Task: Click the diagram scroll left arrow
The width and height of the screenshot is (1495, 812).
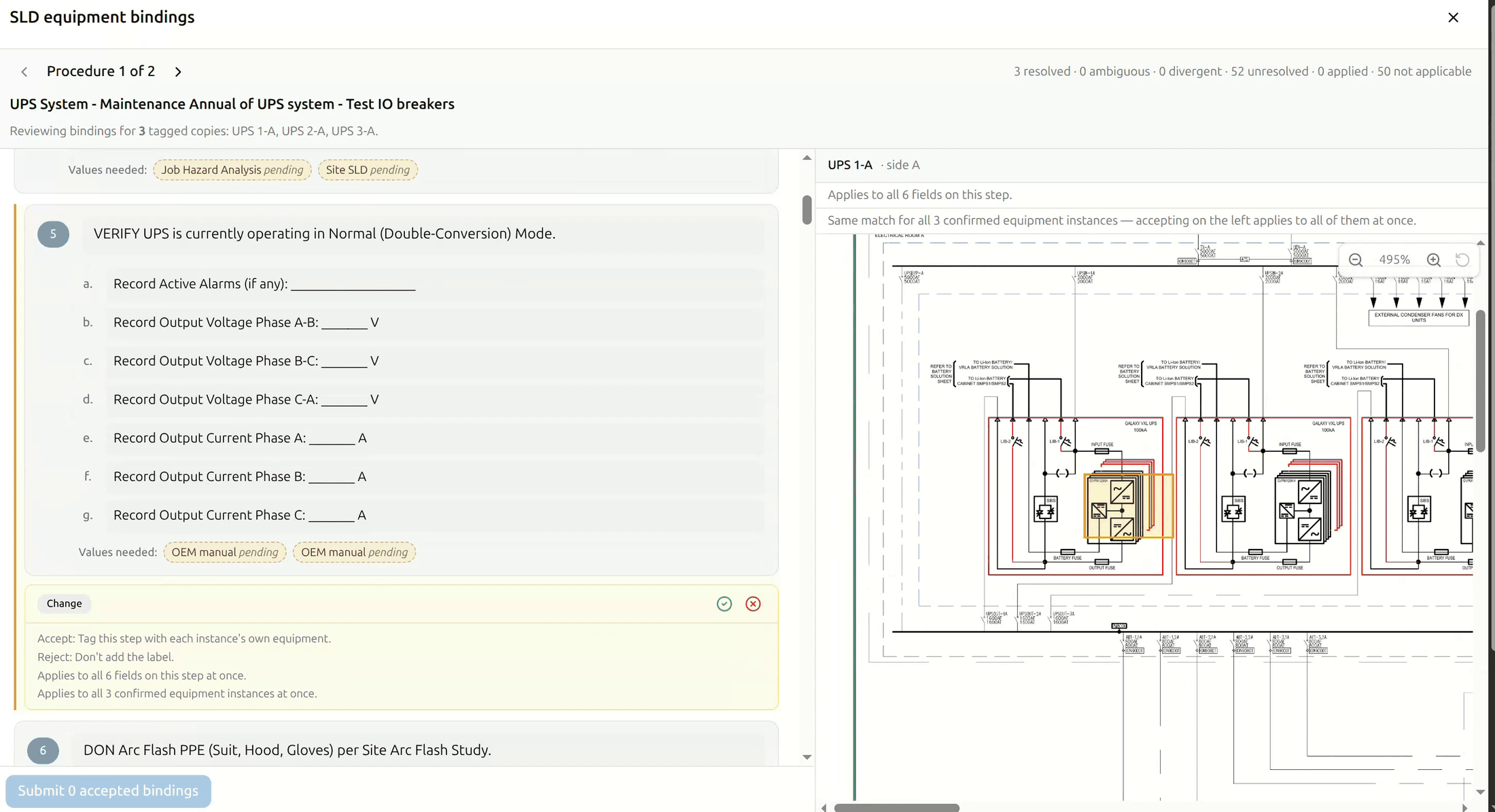Action: pos(824,807)
